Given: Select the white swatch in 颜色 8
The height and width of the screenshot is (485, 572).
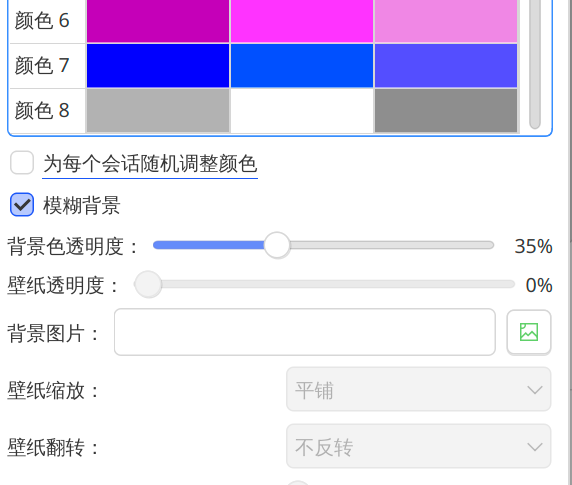Looking at the screenshot, I should (302, 110).
